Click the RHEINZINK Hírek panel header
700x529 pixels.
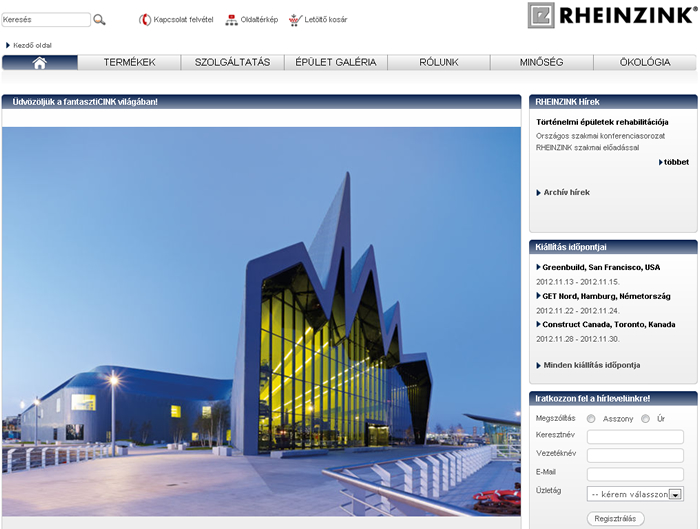click(x=613, y=102)
